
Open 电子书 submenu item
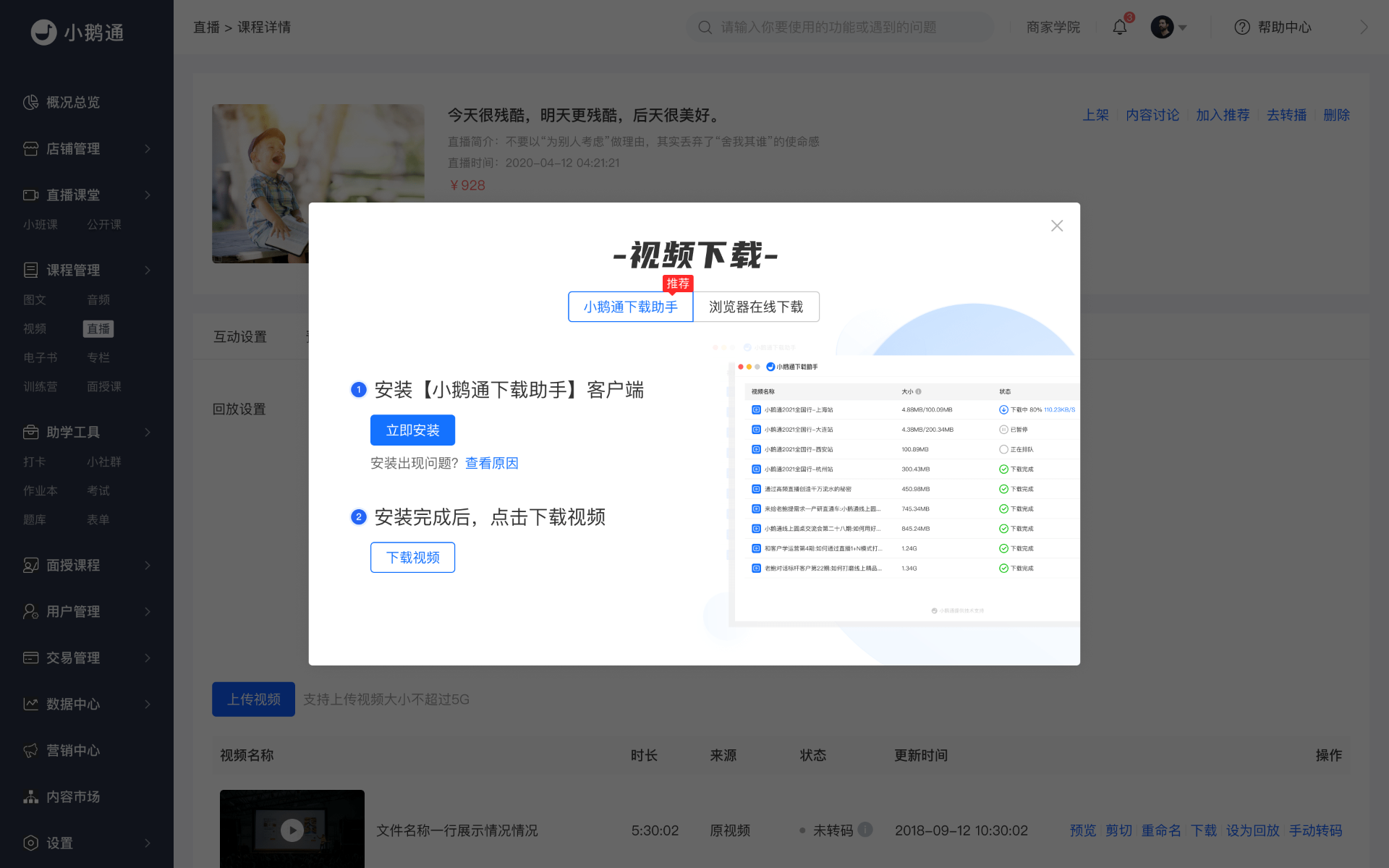41,357
